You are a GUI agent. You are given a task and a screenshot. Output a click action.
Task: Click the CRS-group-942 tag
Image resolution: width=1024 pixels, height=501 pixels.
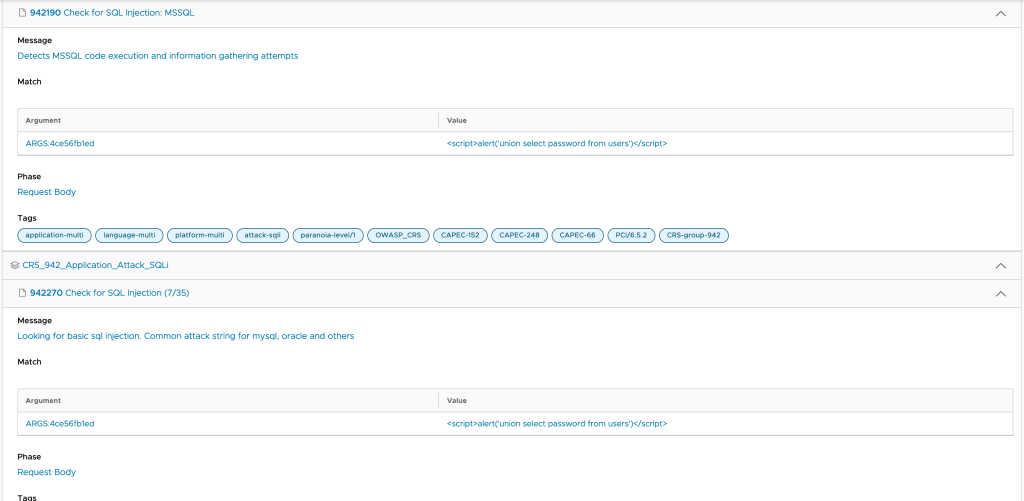click(x=694, y=235)
